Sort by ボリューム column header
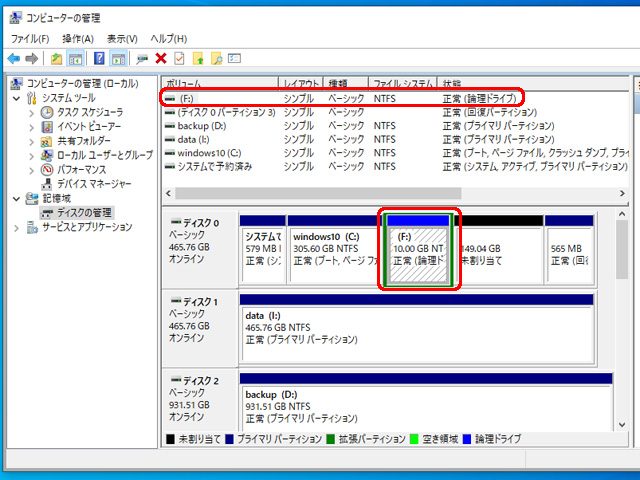640x480 pixels. pos(220,83)
